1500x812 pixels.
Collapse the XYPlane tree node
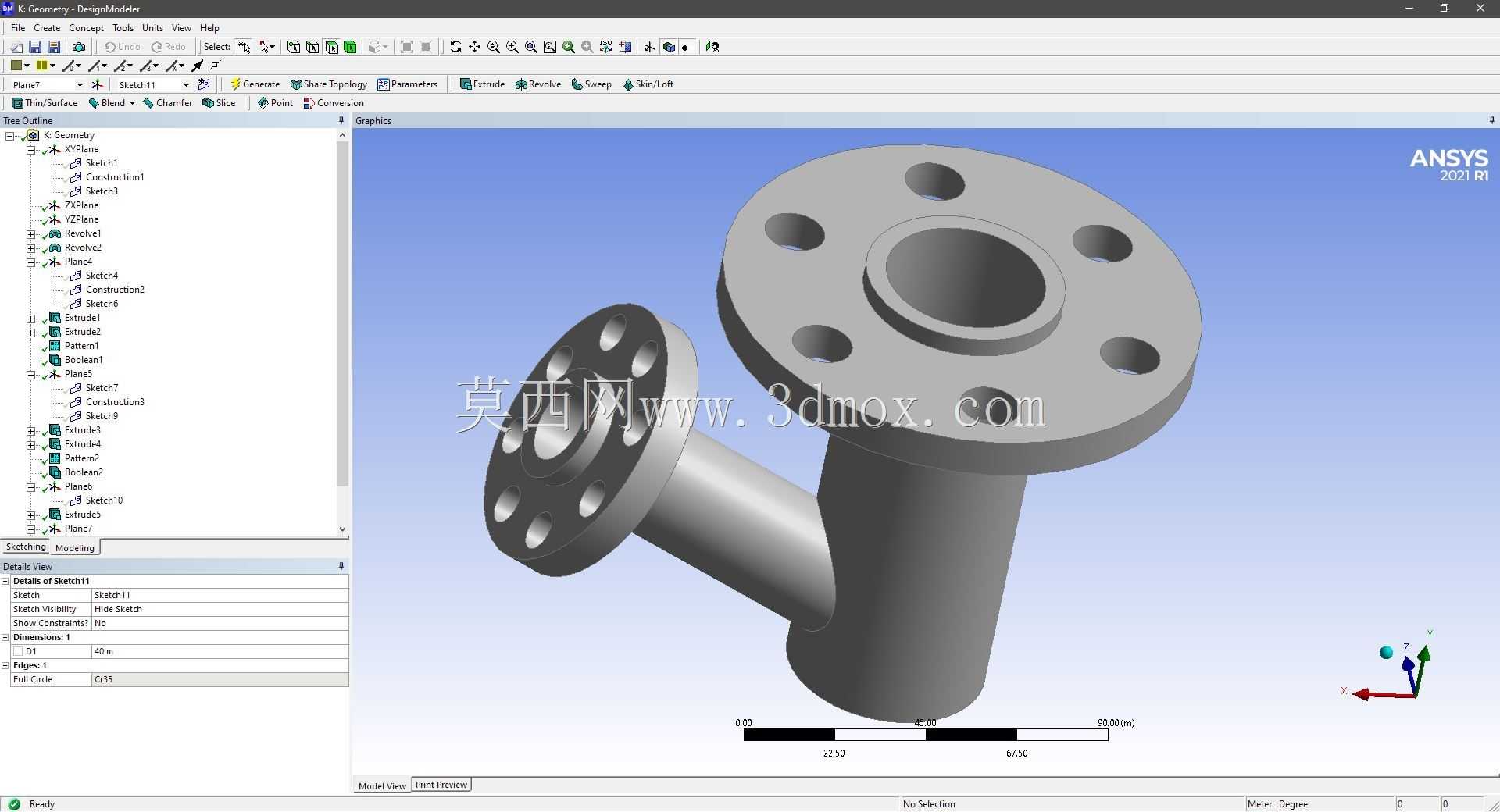click(x=30, y=149)
